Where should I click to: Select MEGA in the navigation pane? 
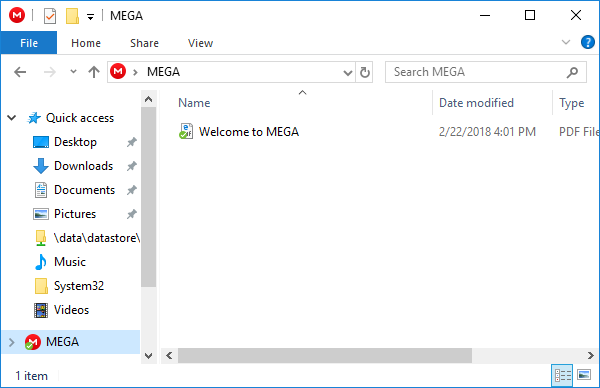tap(62, 342)
